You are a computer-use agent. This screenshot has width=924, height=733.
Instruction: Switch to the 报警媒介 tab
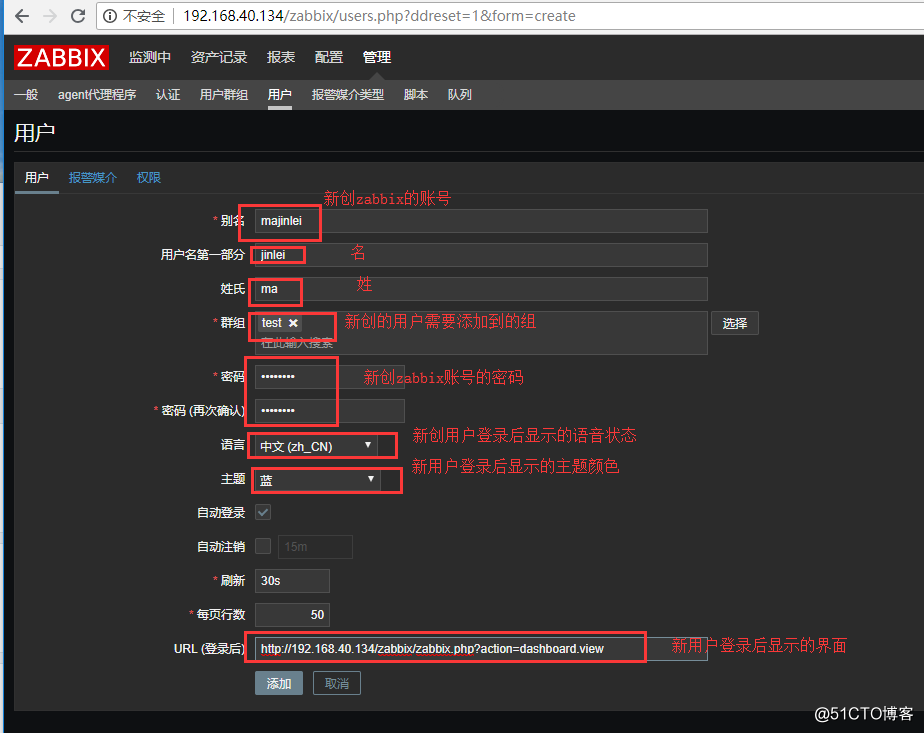pyautogui.click(x=93, y=177)
